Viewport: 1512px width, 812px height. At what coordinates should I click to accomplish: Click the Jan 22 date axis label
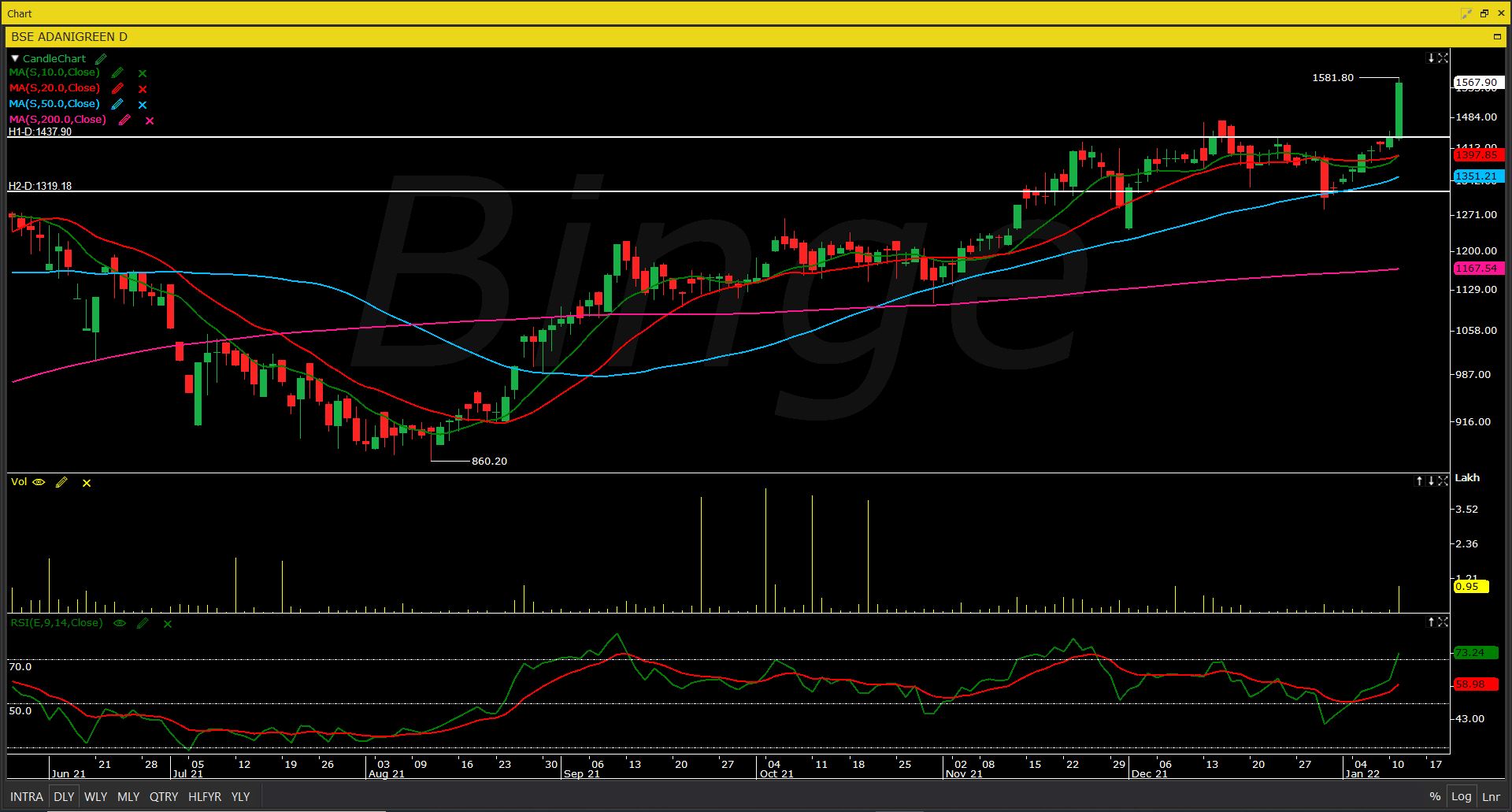pyautogui.click(x=1362, y=774)
